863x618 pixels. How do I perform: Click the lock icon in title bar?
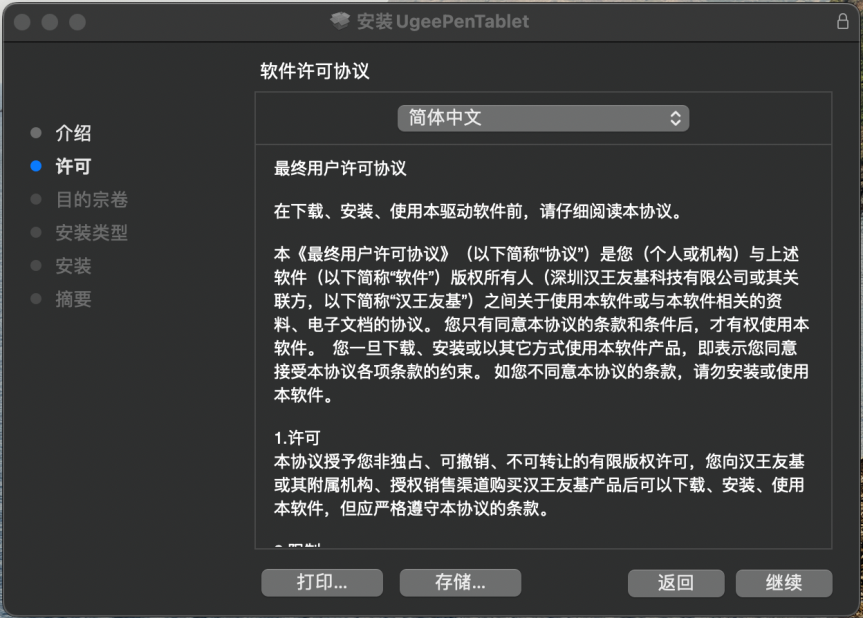[842, 21]
